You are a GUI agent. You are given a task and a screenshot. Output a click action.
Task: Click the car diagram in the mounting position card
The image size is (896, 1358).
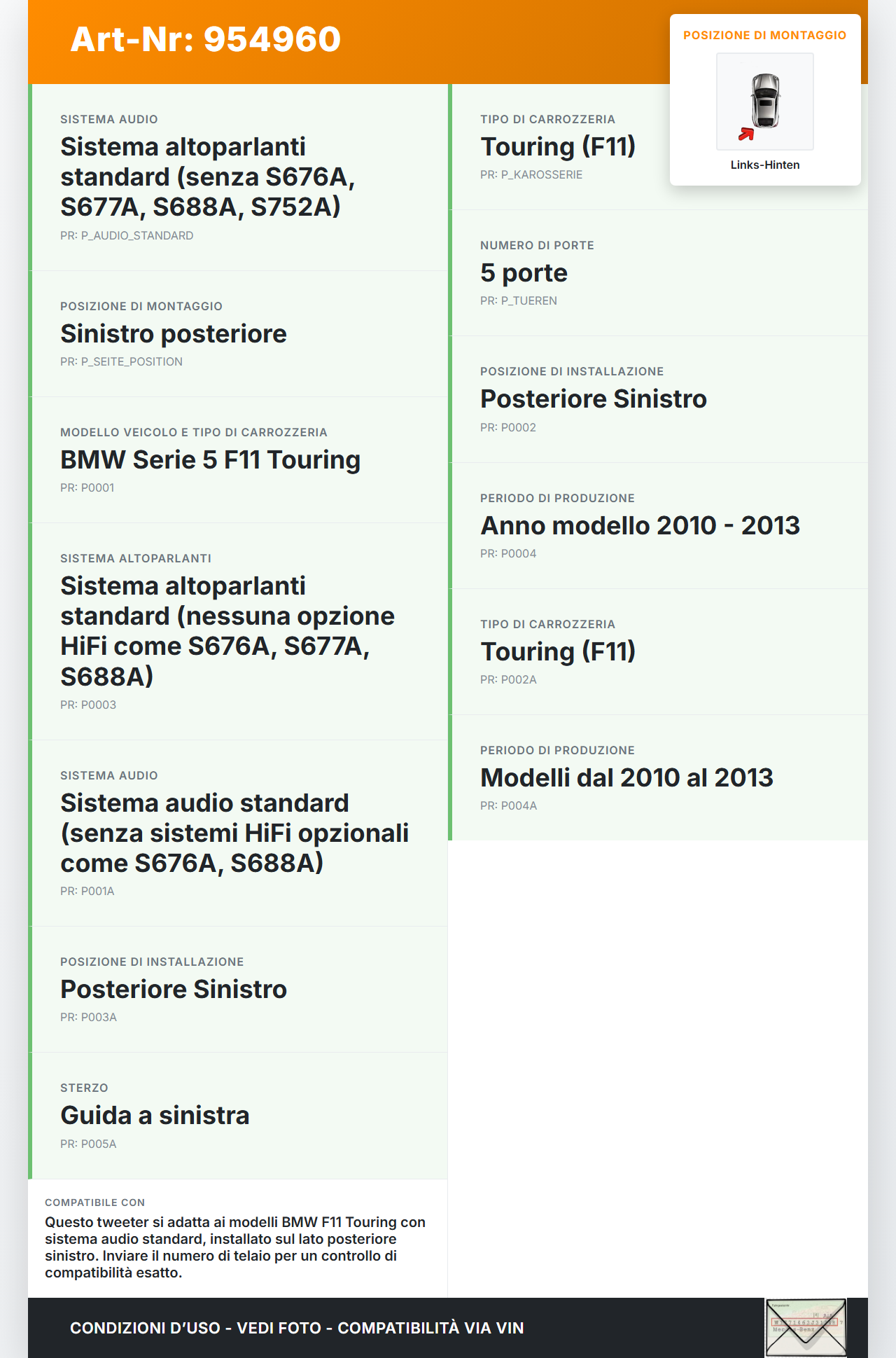pos(765,101)
